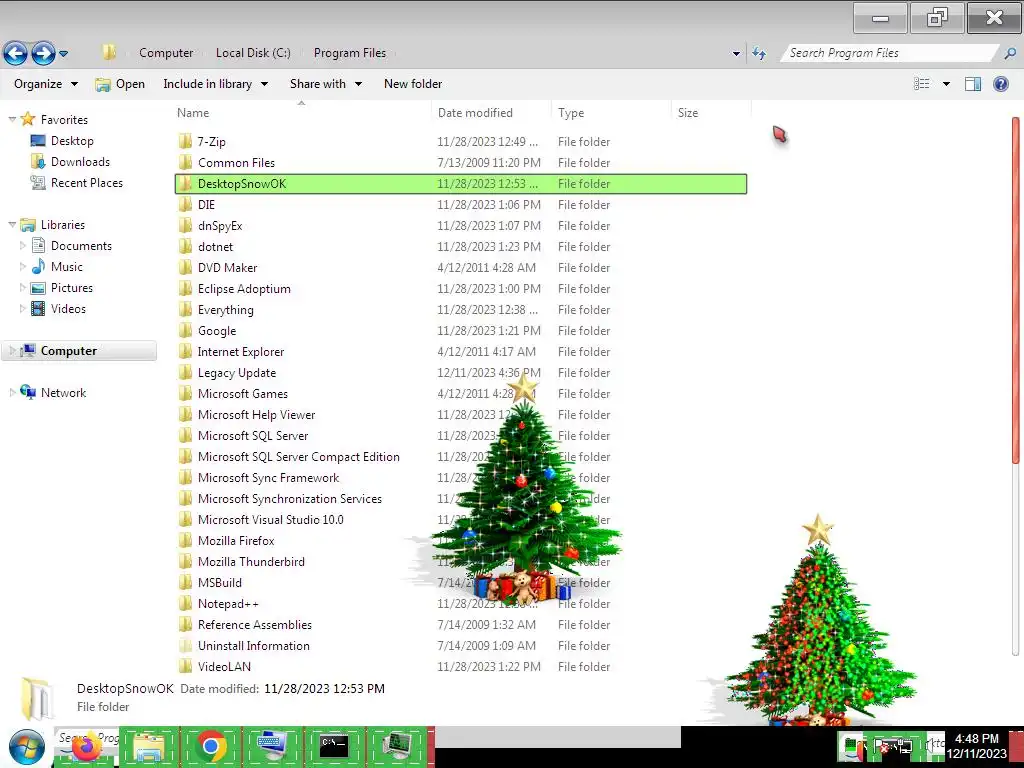Viewport: 1024px width, 768px height.
Task: Open recent pages dropdown next to Forward
Action: tap(63, 54)
